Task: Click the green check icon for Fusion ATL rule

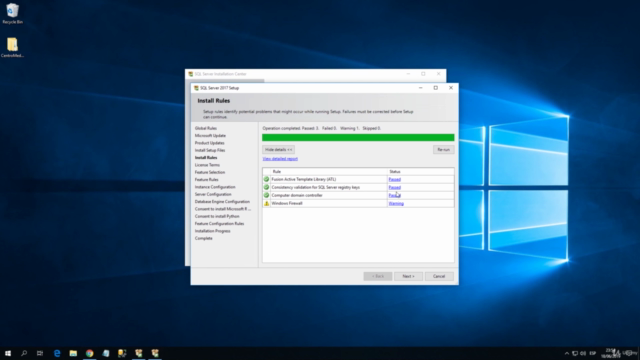Action: (267, 179)
